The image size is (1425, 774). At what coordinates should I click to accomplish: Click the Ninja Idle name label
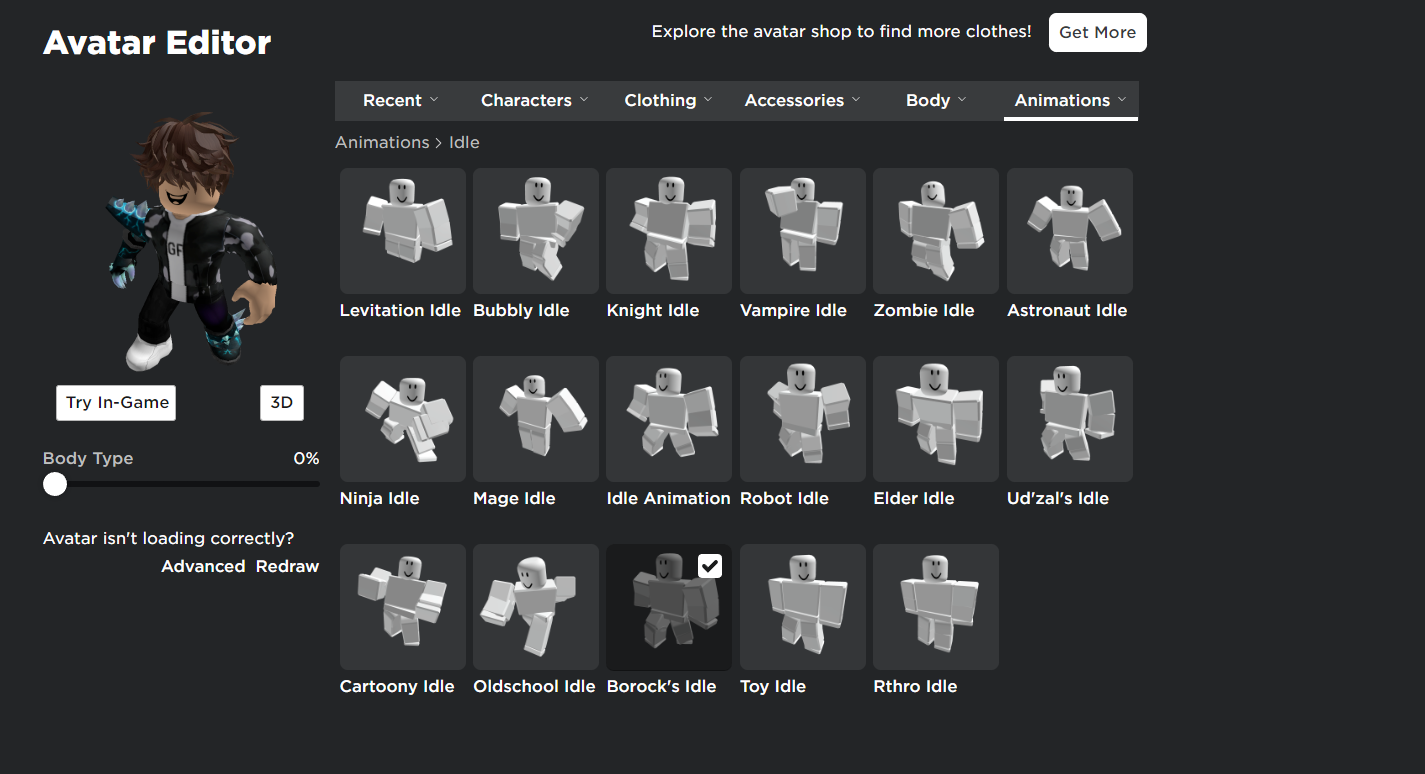(x=380, y=498)
